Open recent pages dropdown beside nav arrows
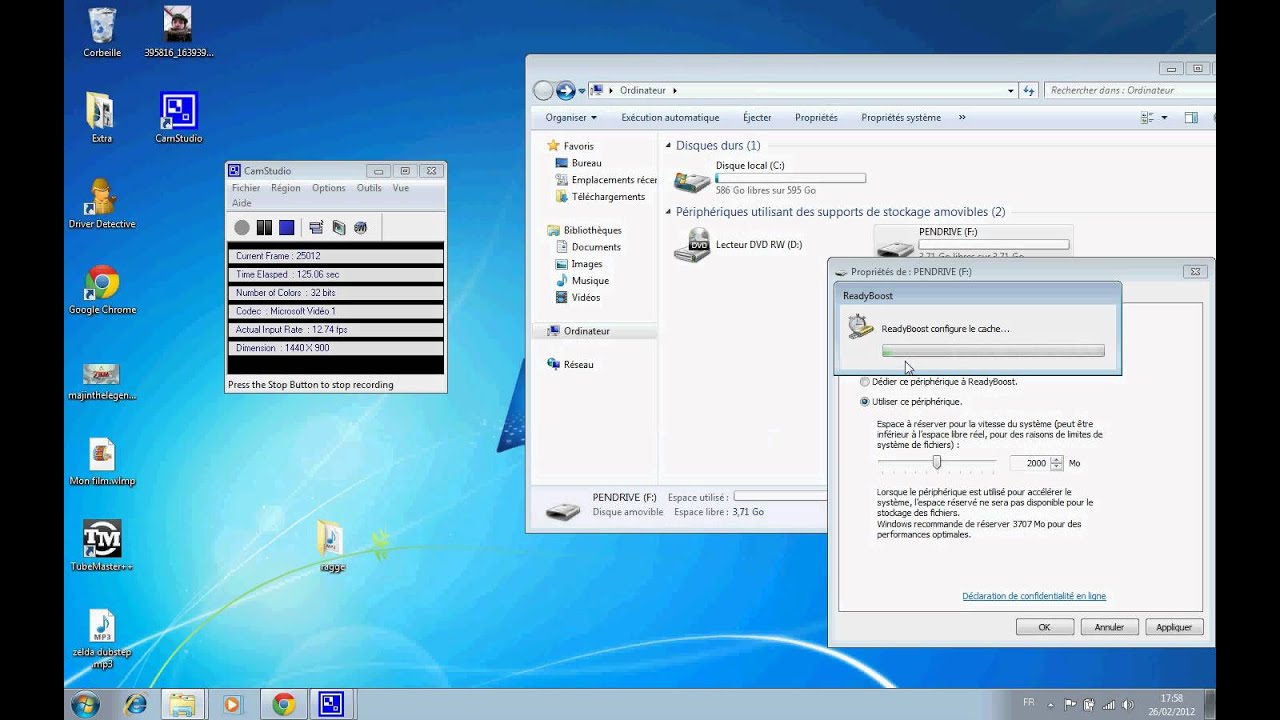 581,90
